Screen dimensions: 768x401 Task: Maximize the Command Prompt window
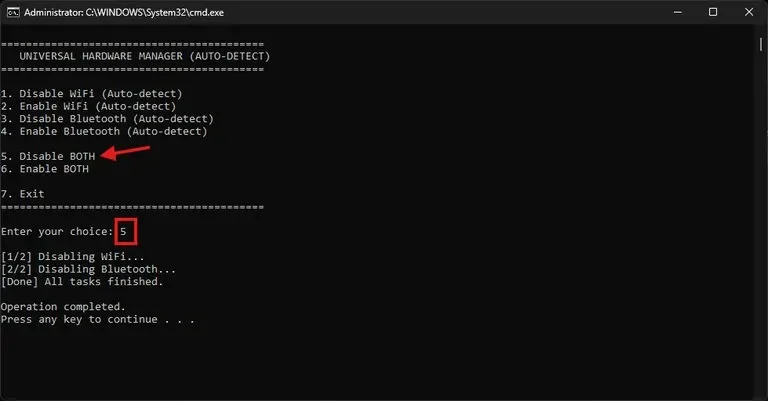(713, 12)
